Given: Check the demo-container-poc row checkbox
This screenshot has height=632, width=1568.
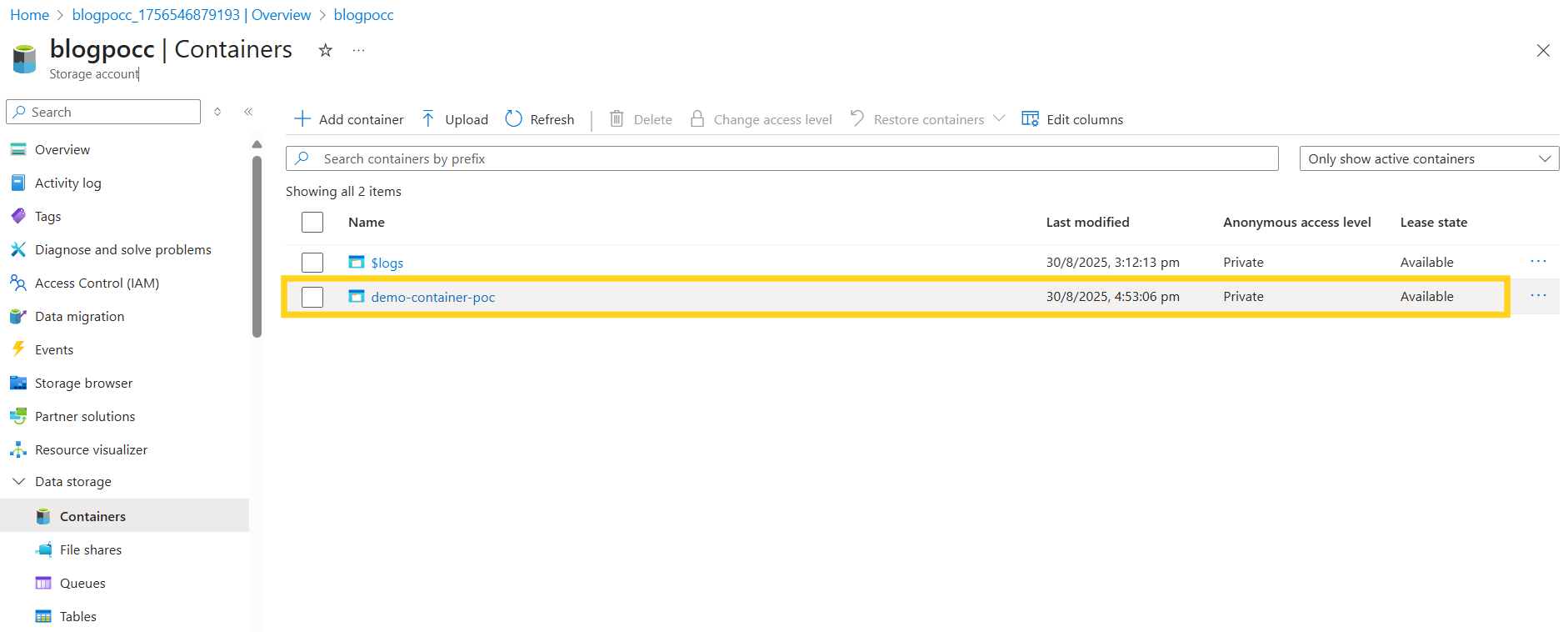Looking at the screenshot, I should tap(312, 297).
